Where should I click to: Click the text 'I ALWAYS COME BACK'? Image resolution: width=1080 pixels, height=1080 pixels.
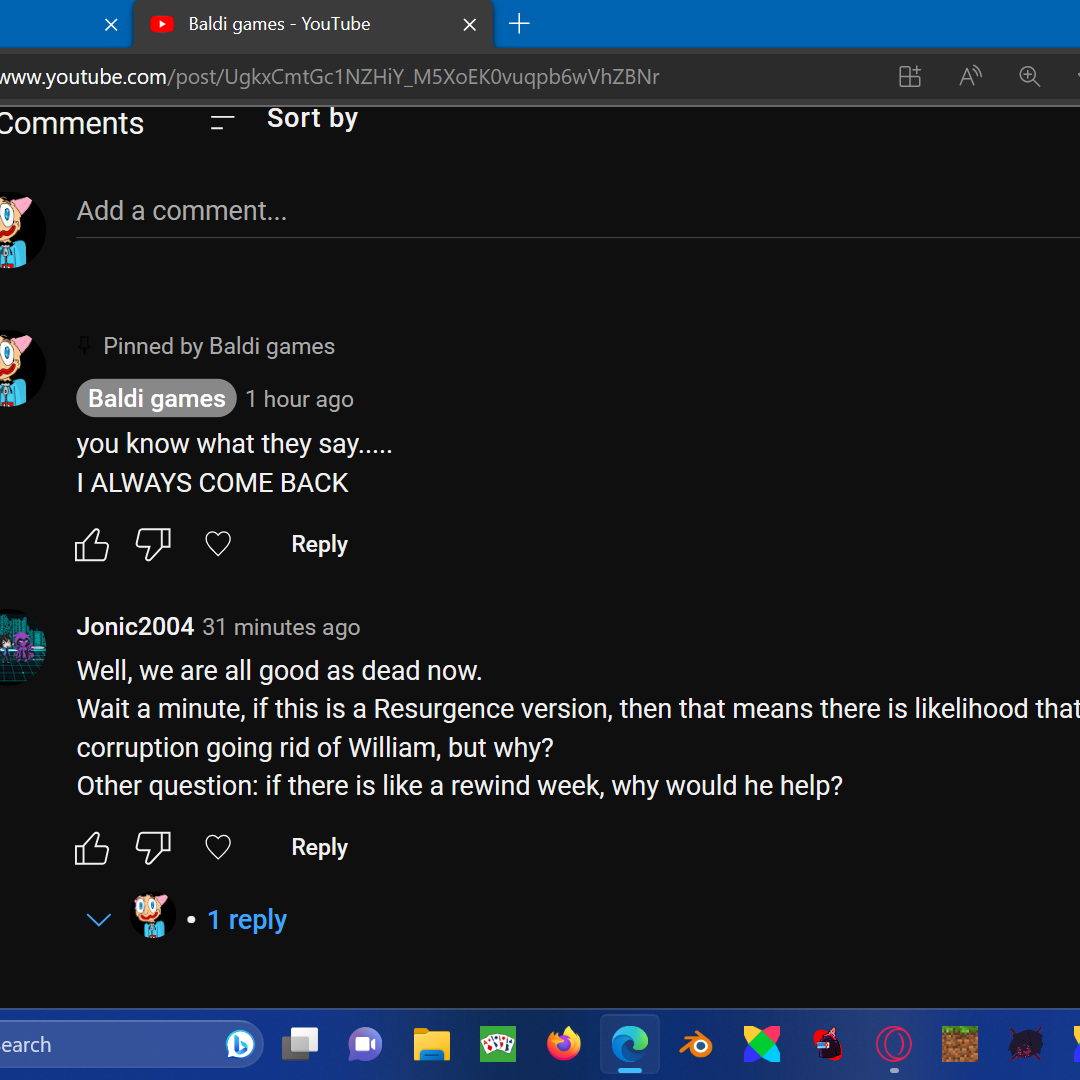pyautogui.click(x=212, y=483)
